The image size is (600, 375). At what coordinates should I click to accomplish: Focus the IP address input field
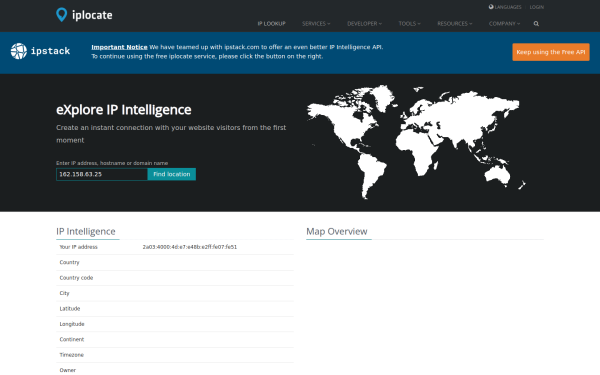coord(102,174)
